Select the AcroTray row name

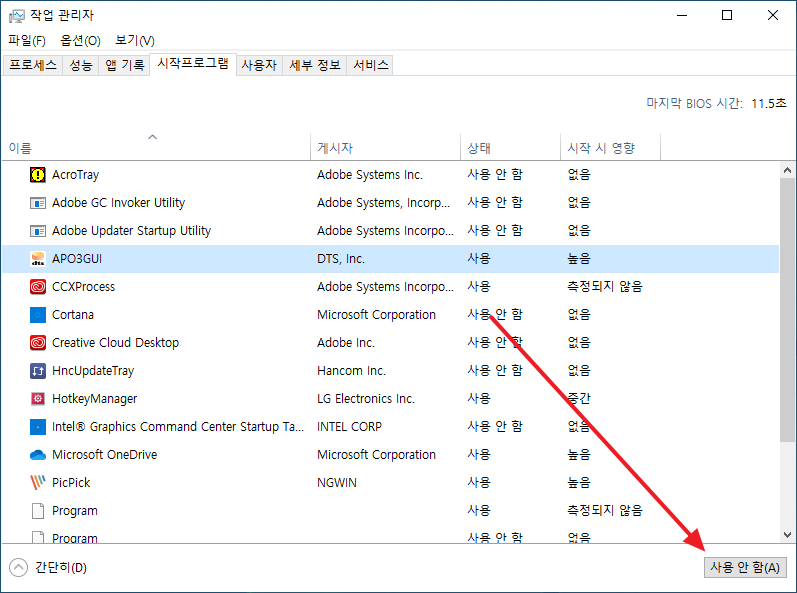[x=76, y=175]
